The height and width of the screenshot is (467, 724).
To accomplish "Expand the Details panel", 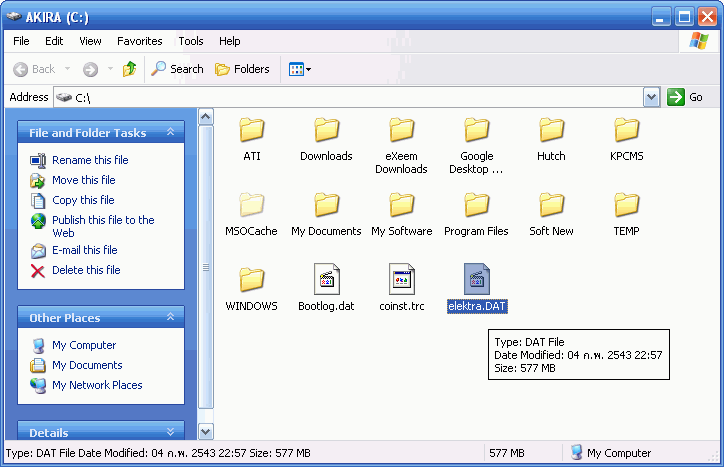I will (x=170, y=432).
